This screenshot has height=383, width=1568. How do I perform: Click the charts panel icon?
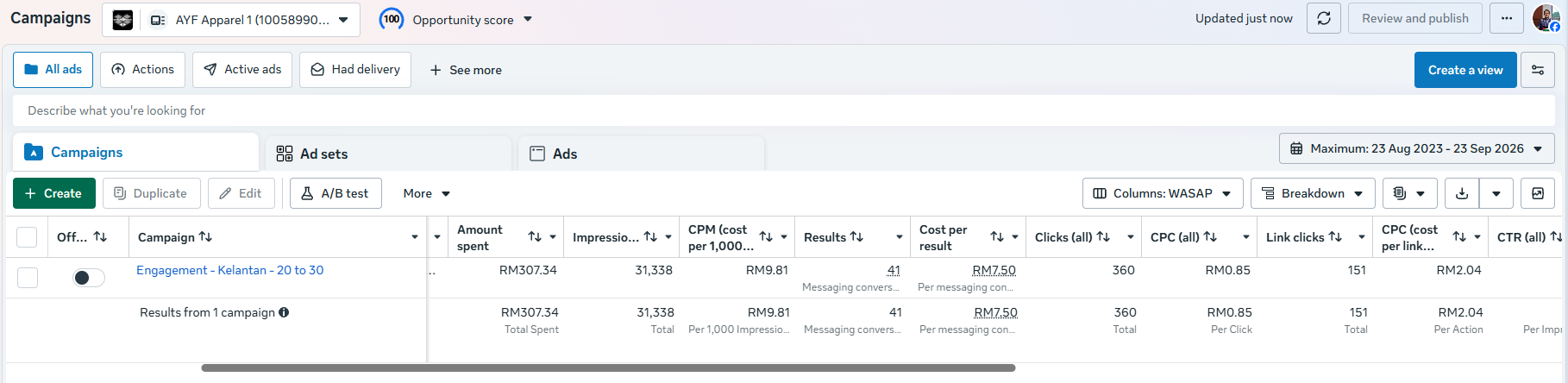pos(1538,193)
